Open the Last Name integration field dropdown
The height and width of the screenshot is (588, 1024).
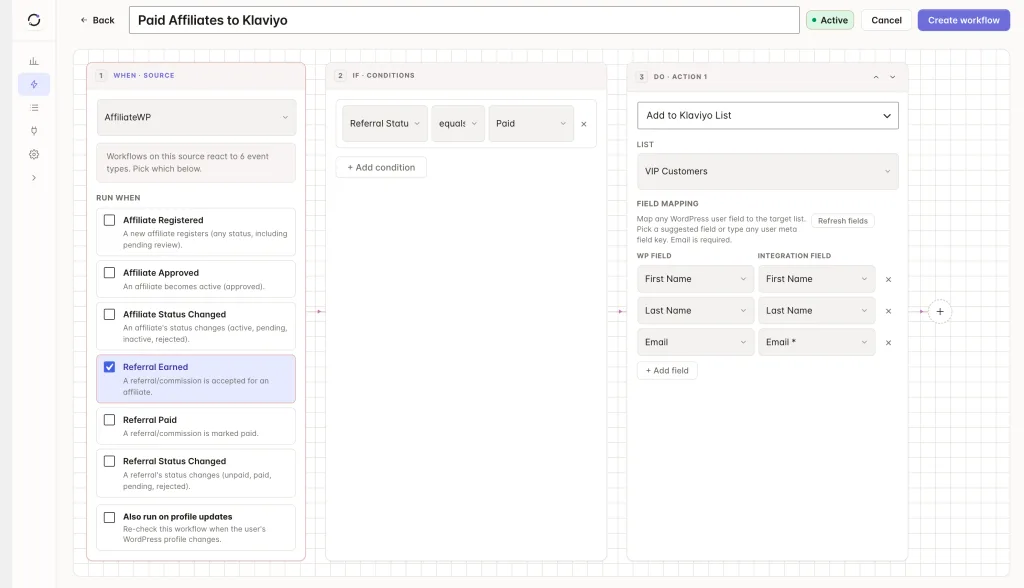click(816, 311)
